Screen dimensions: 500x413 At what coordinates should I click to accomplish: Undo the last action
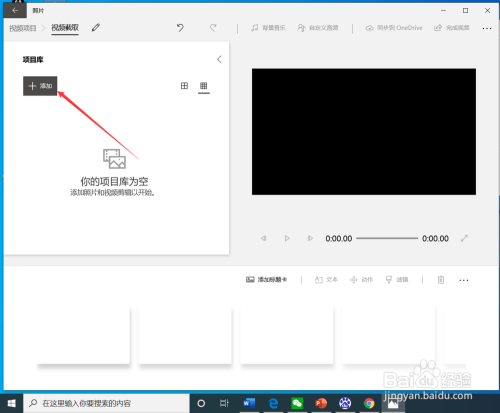(180, 28)
